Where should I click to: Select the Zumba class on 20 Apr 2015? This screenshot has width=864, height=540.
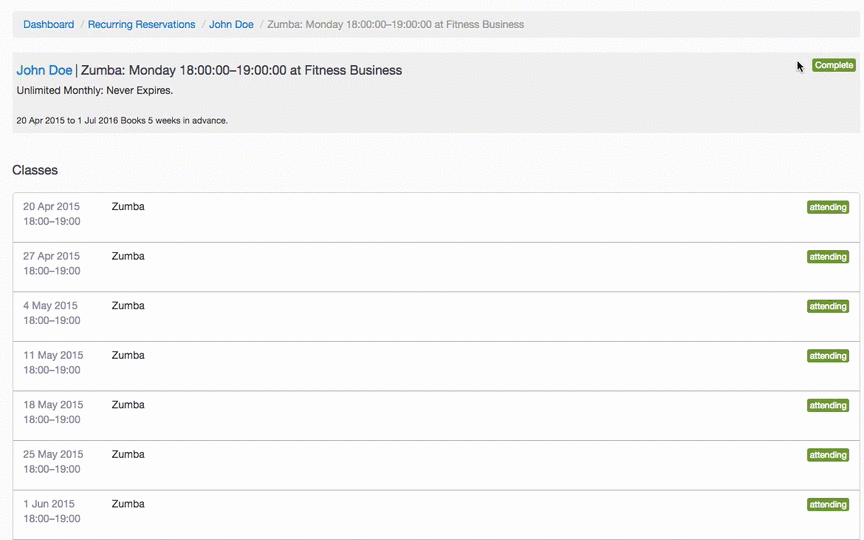(x=128, y=207)
